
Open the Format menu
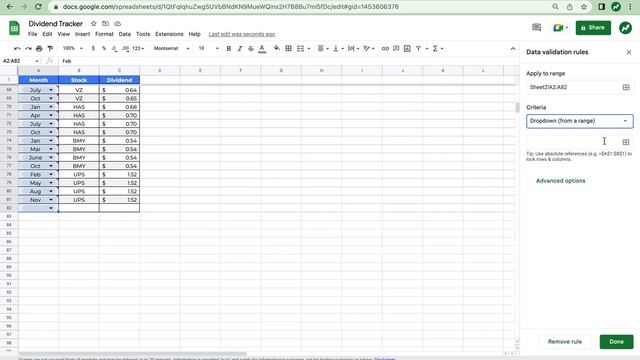coord(104,34)
